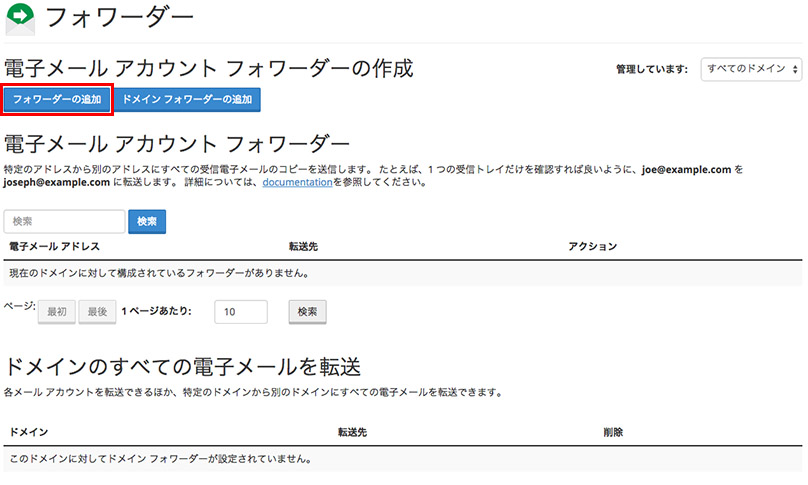Click the green arrow Forwarders envelope icon
The image size is (808, 485).
(x=20, y=19)
